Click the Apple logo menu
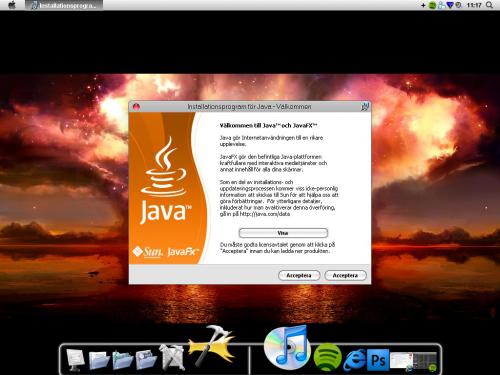 point(12,5)
